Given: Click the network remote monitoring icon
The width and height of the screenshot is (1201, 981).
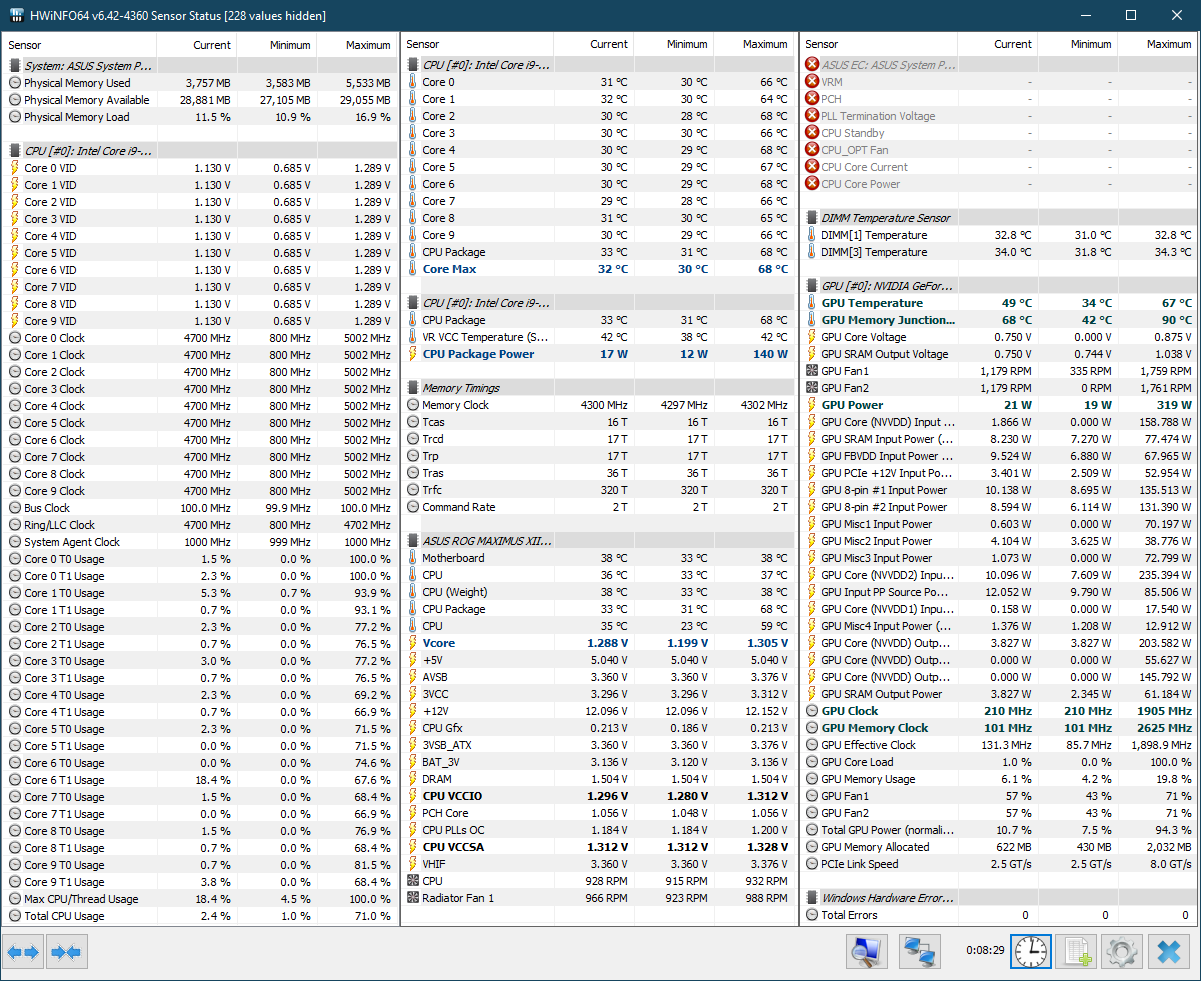Looking at the screenshot, I should click(918, 952).
